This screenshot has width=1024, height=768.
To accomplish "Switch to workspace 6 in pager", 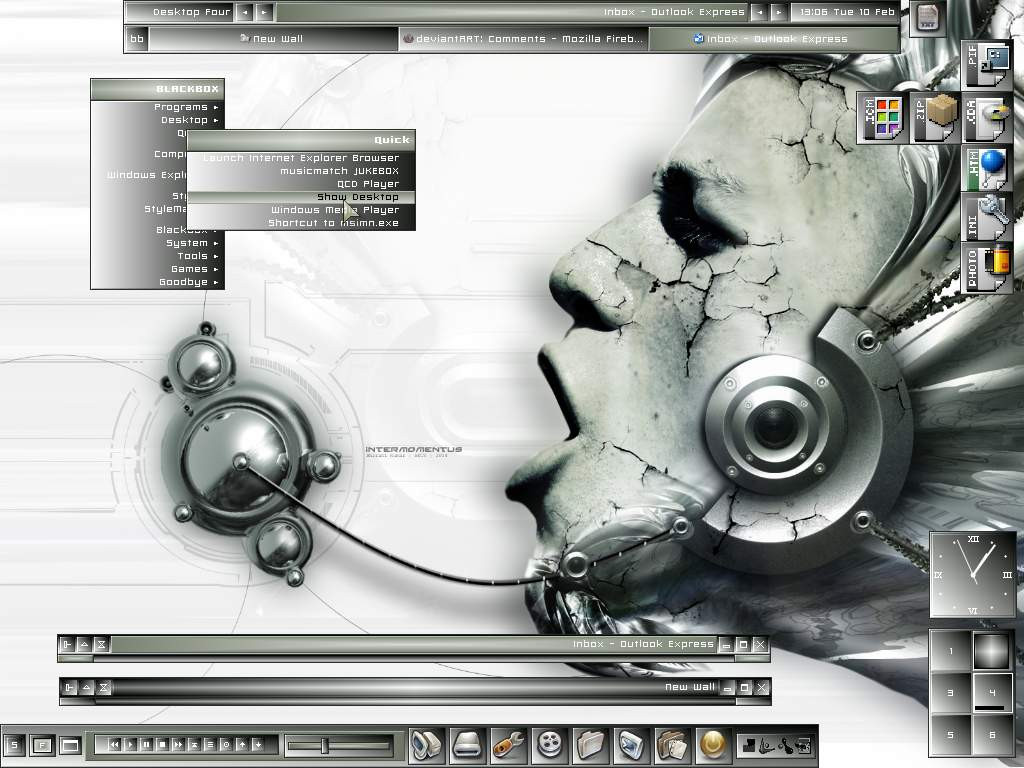I will [992, 735].
